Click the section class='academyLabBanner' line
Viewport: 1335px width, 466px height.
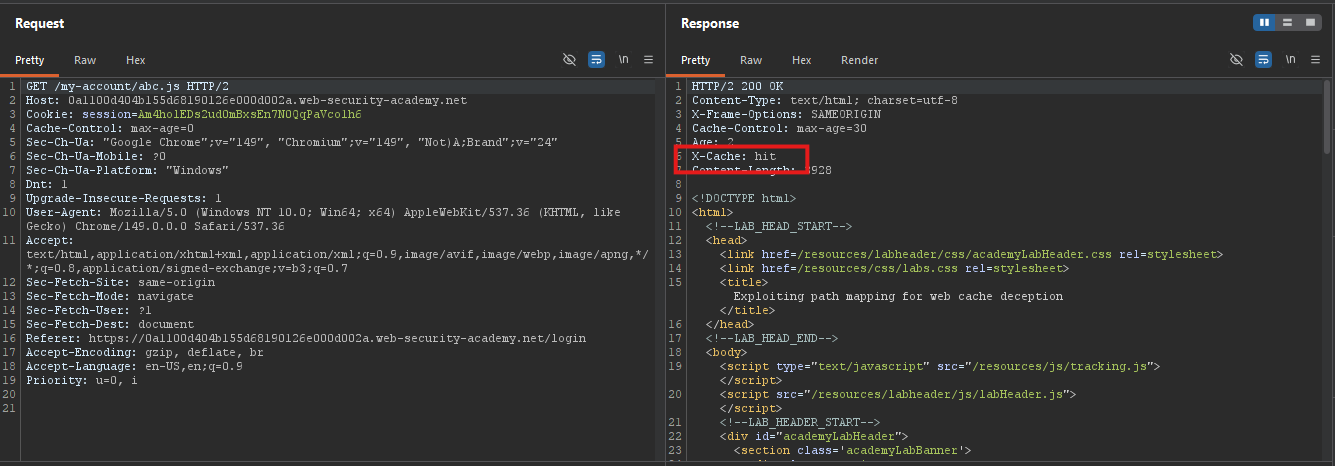click(853, 451)
